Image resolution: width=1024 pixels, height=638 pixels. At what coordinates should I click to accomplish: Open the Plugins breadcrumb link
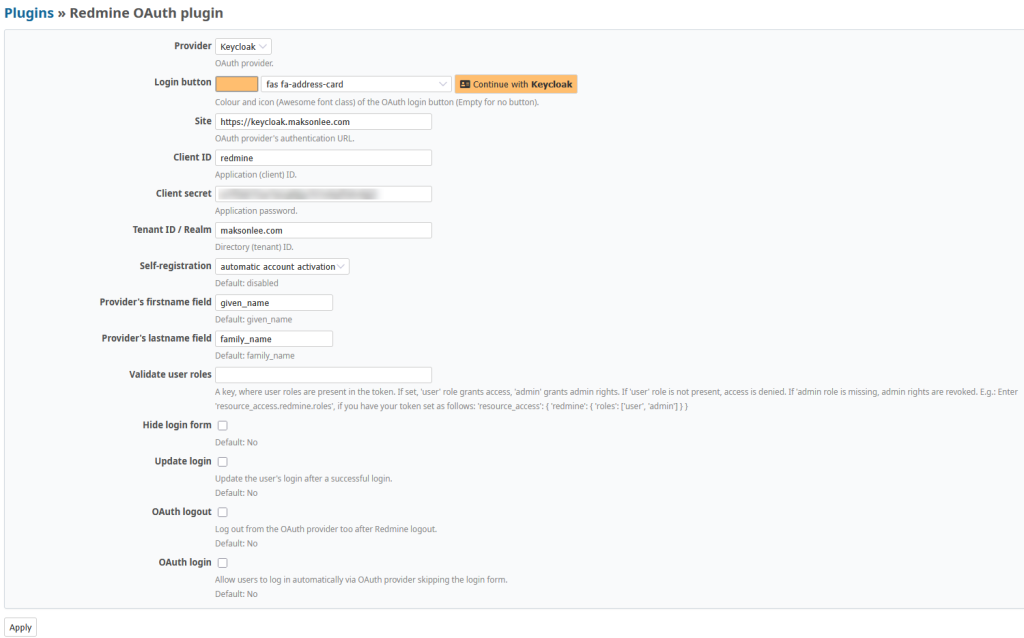click(x=29, y=13)
